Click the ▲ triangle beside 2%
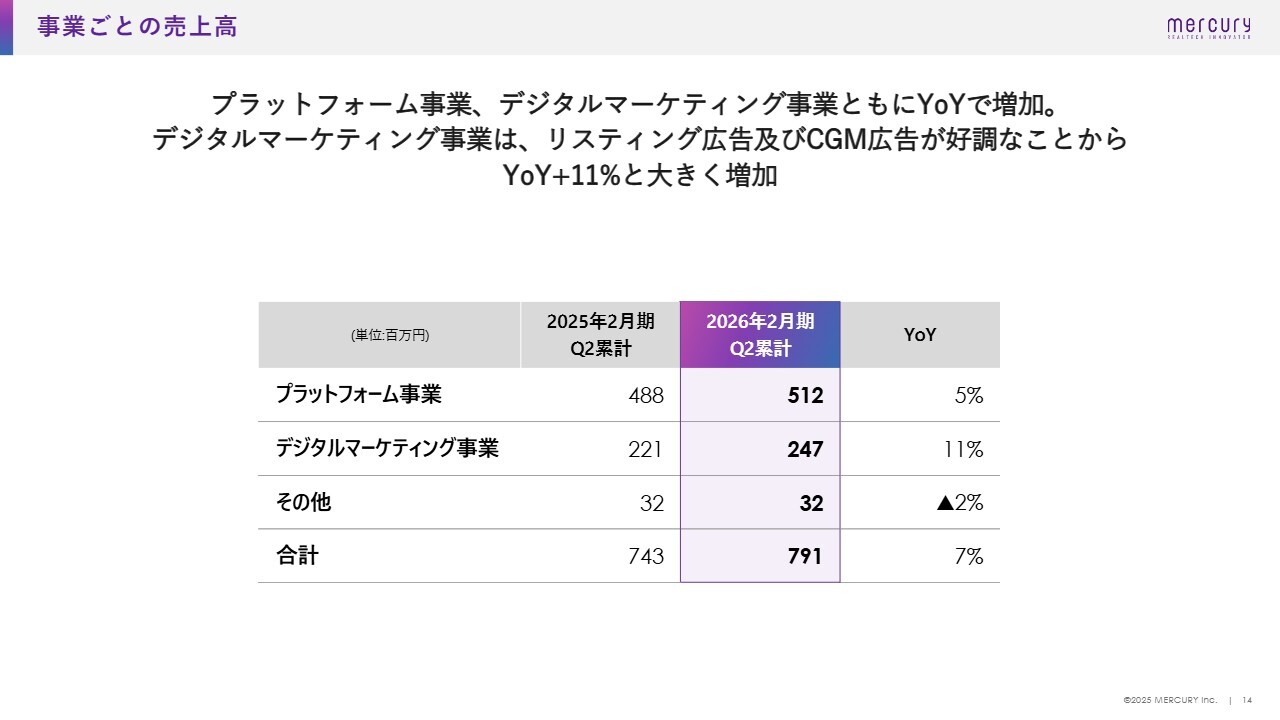The width and height of the screenshot is (1280, 720). pos(945,503)
